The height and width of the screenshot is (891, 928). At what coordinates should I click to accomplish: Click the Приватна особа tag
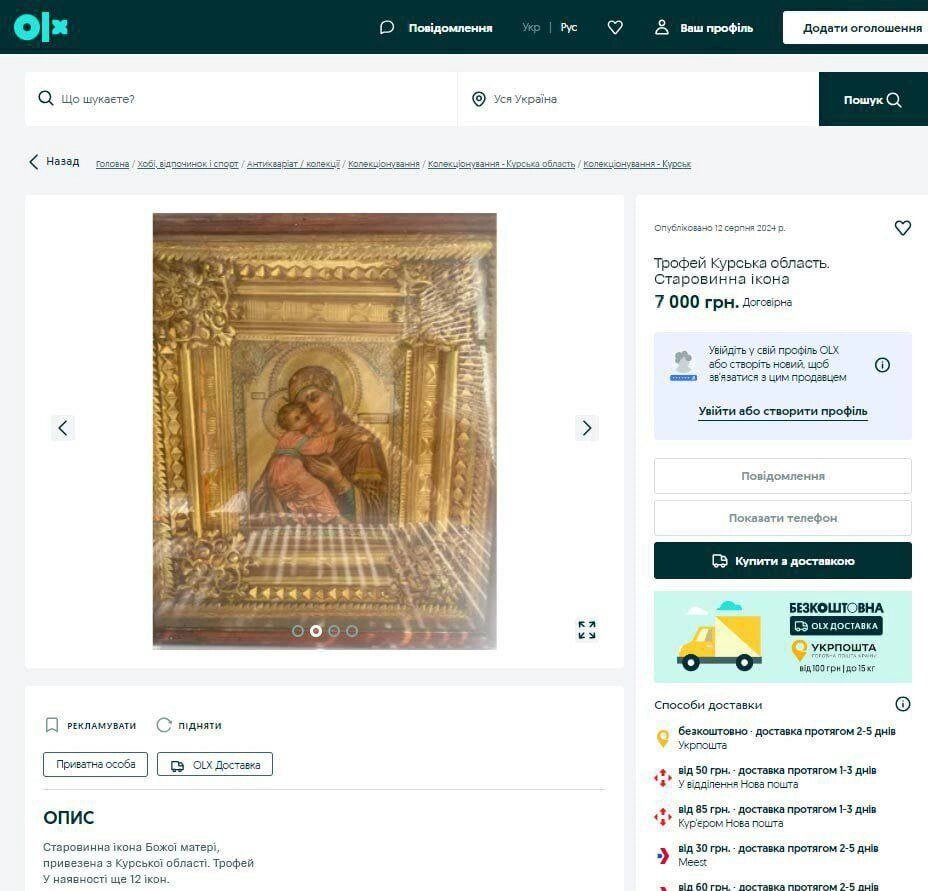[x=95, y=764]
